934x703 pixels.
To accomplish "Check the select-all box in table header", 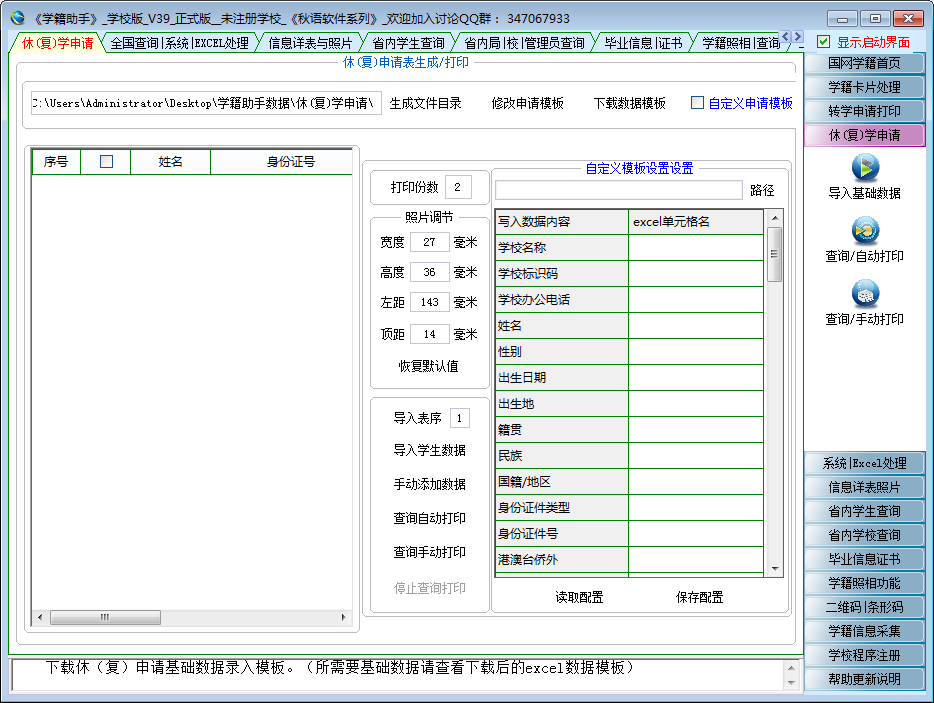I will click(106, 161).
